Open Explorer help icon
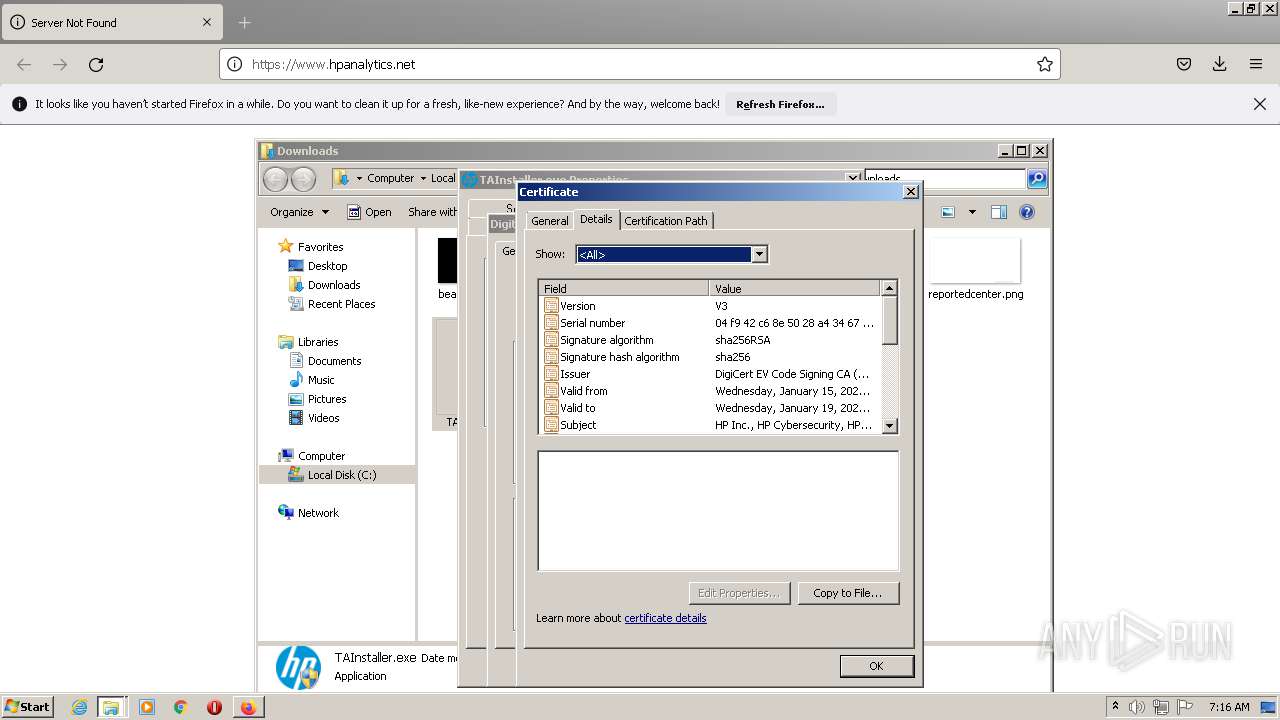The image size is (1280, 720). [x=1026, y=212]
